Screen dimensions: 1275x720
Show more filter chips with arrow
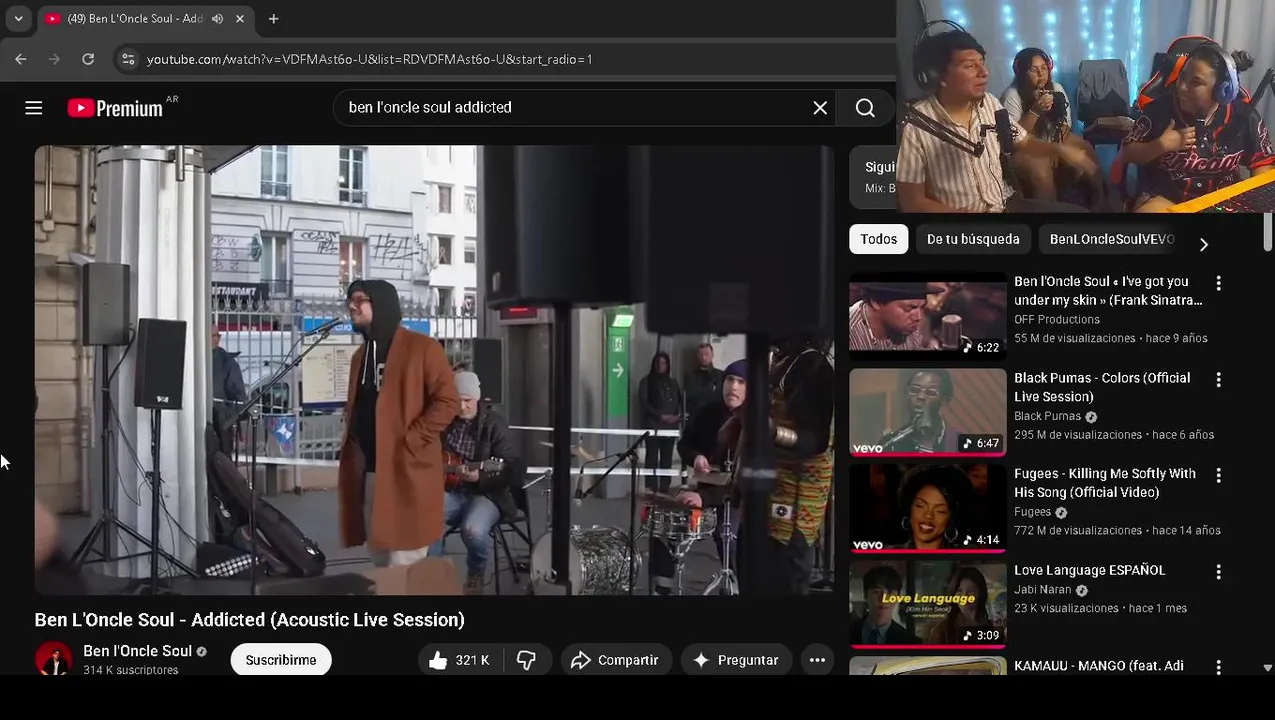[1204, 244]
